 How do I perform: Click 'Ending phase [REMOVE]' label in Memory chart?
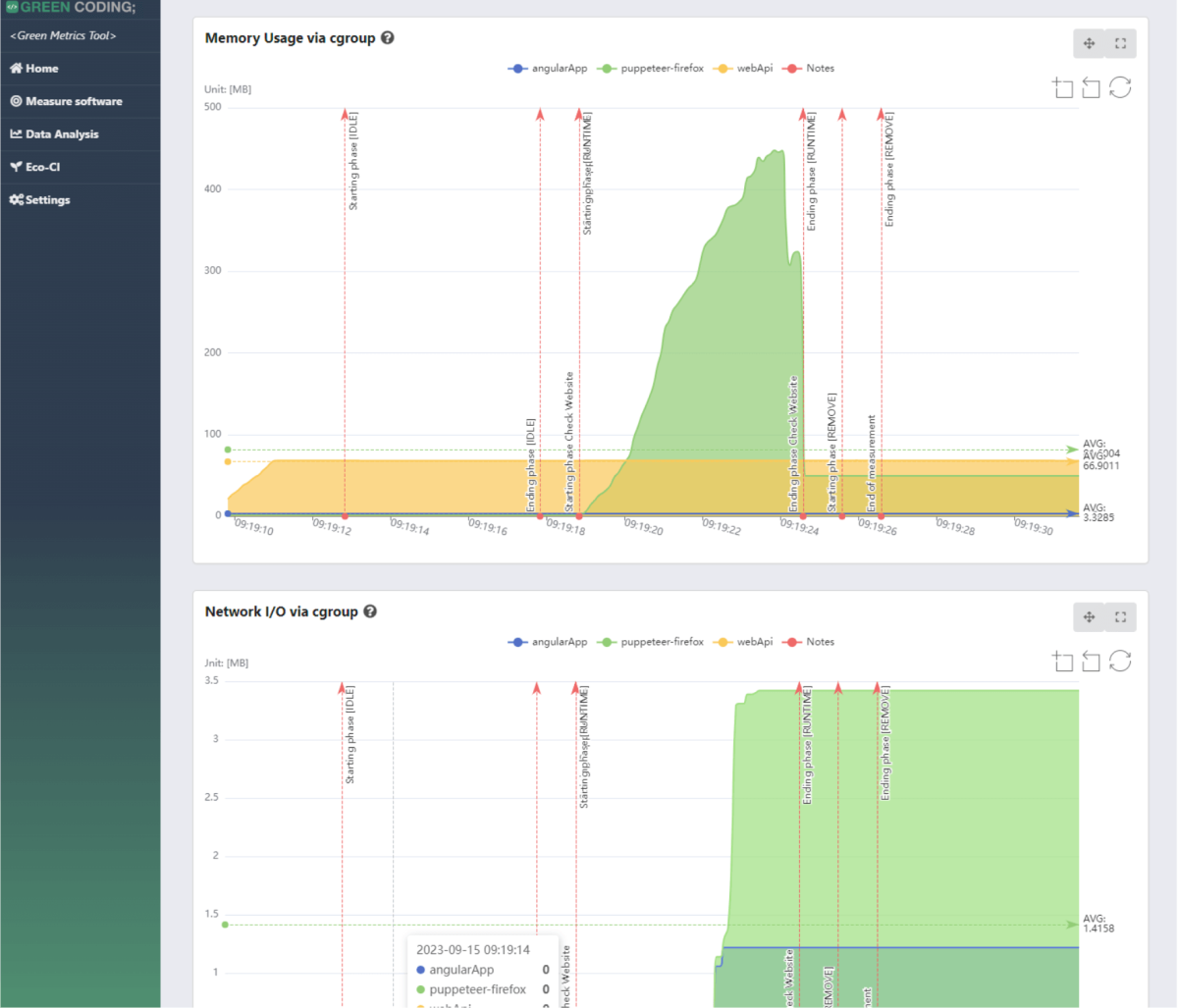point(889,170)
